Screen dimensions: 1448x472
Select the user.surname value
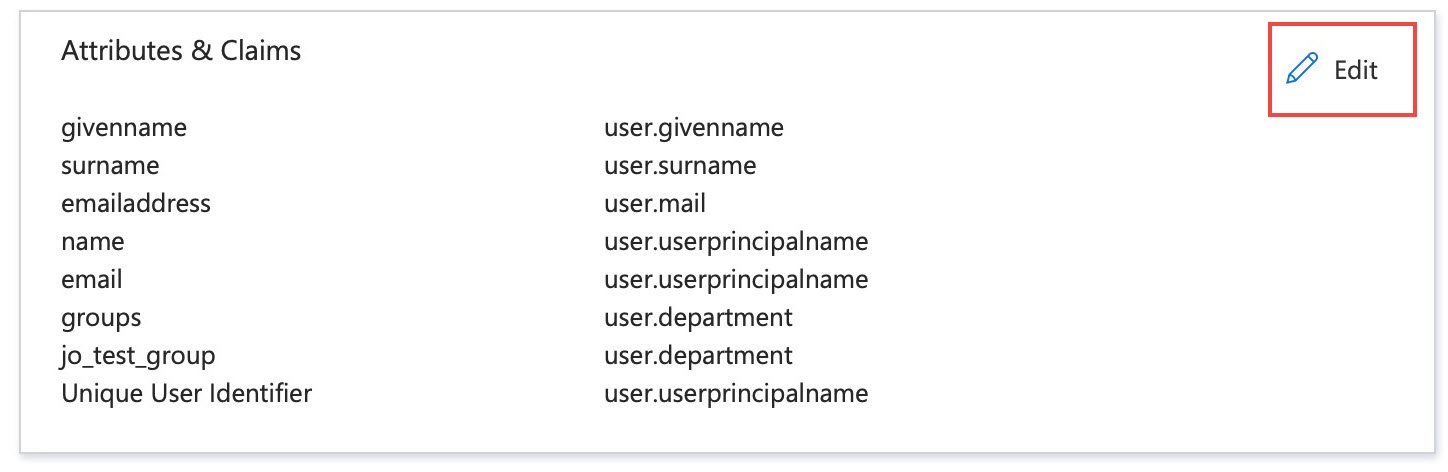[x=680, y=165]
